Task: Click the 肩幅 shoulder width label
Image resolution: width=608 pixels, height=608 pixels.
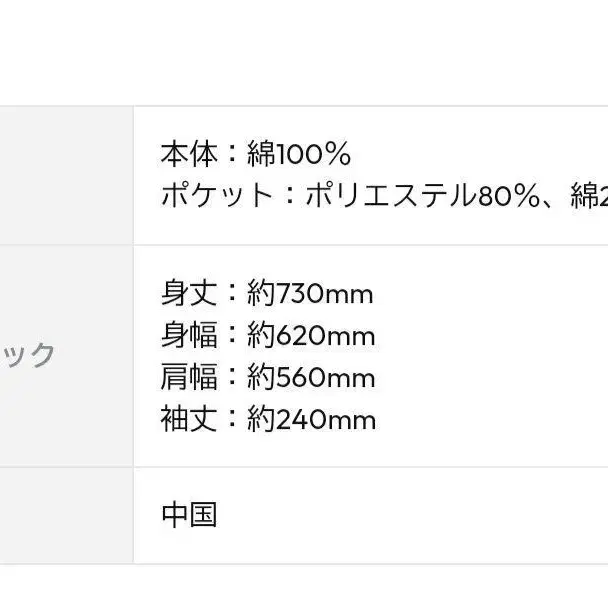Action: 189,377
